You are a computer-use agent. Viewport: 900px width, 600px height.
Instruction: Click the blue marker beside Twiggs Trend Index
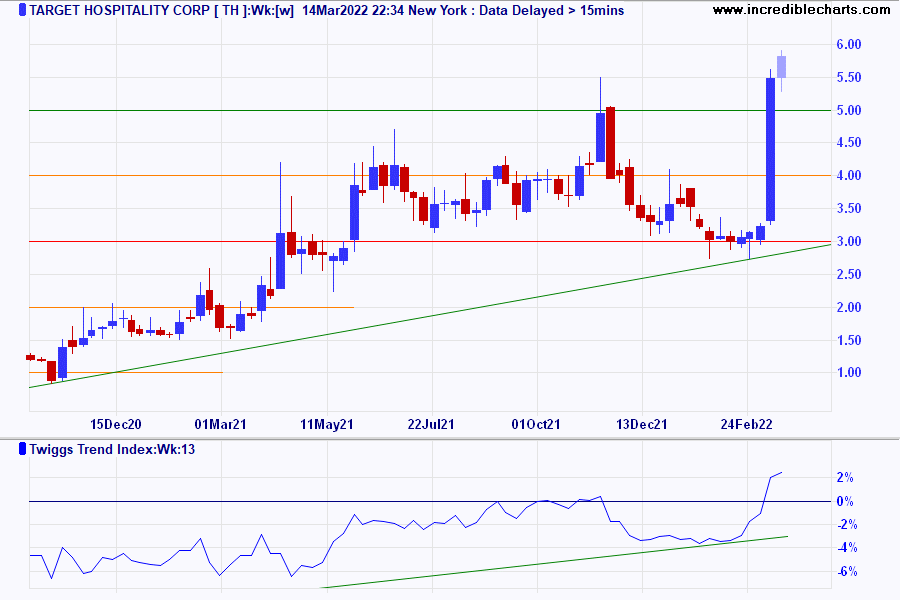22,449
